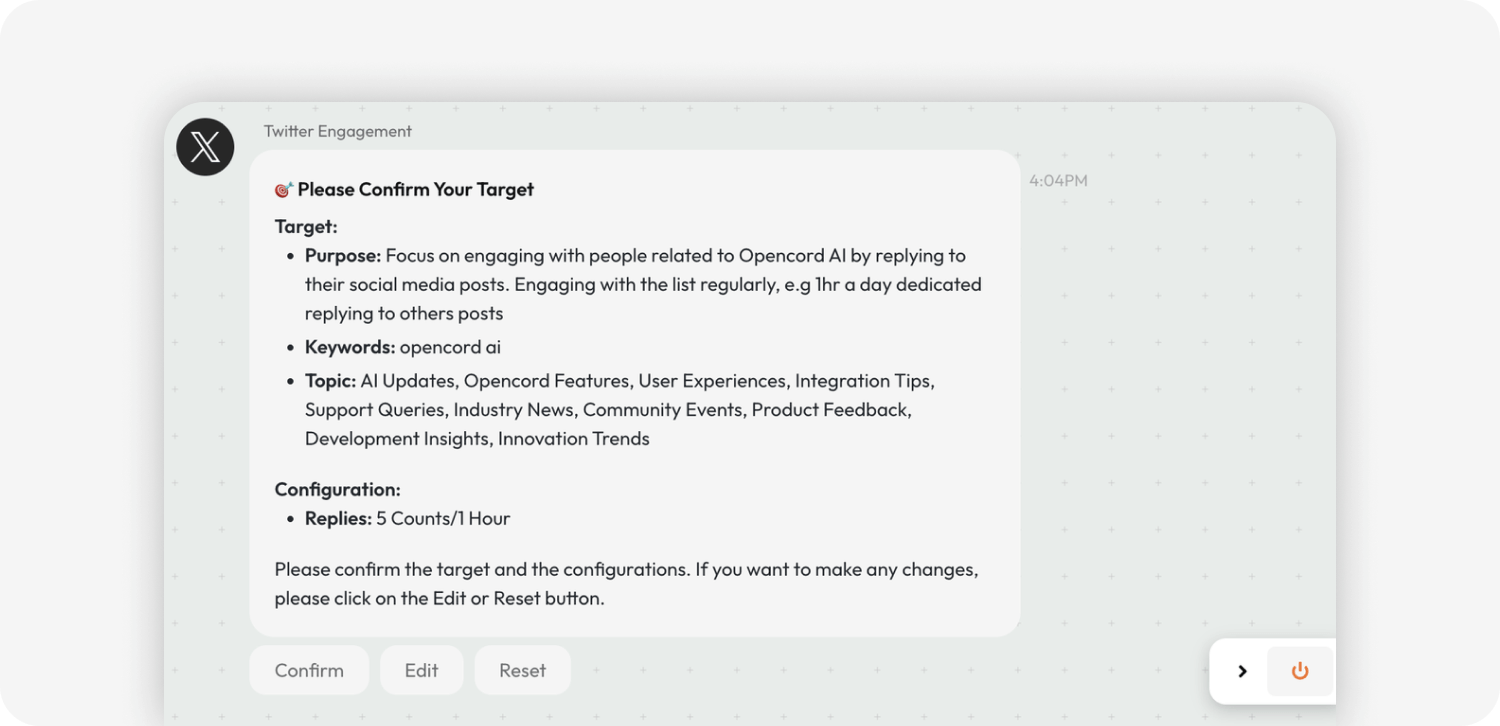Toggle the orange power icon
Image resolution: width=1500 pixels, height=726 pixels.
pyautogui.click(x=1300, y=671)
